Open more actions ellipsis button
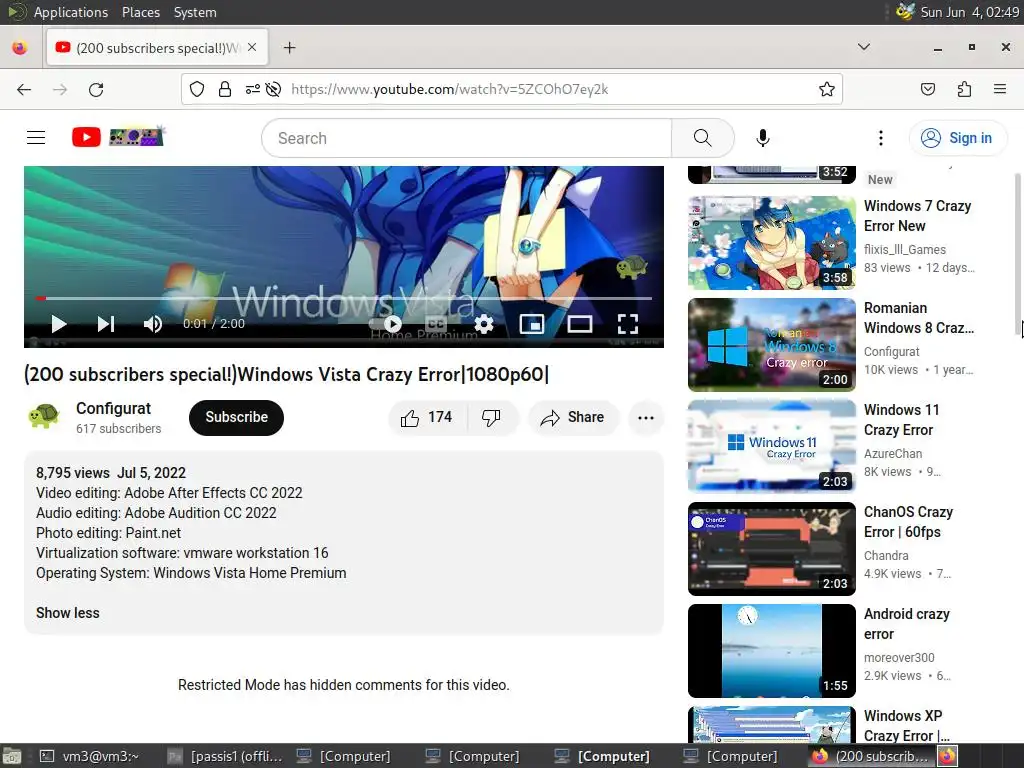The height and width of the screenshot is (768, 1024). (646, 418)
